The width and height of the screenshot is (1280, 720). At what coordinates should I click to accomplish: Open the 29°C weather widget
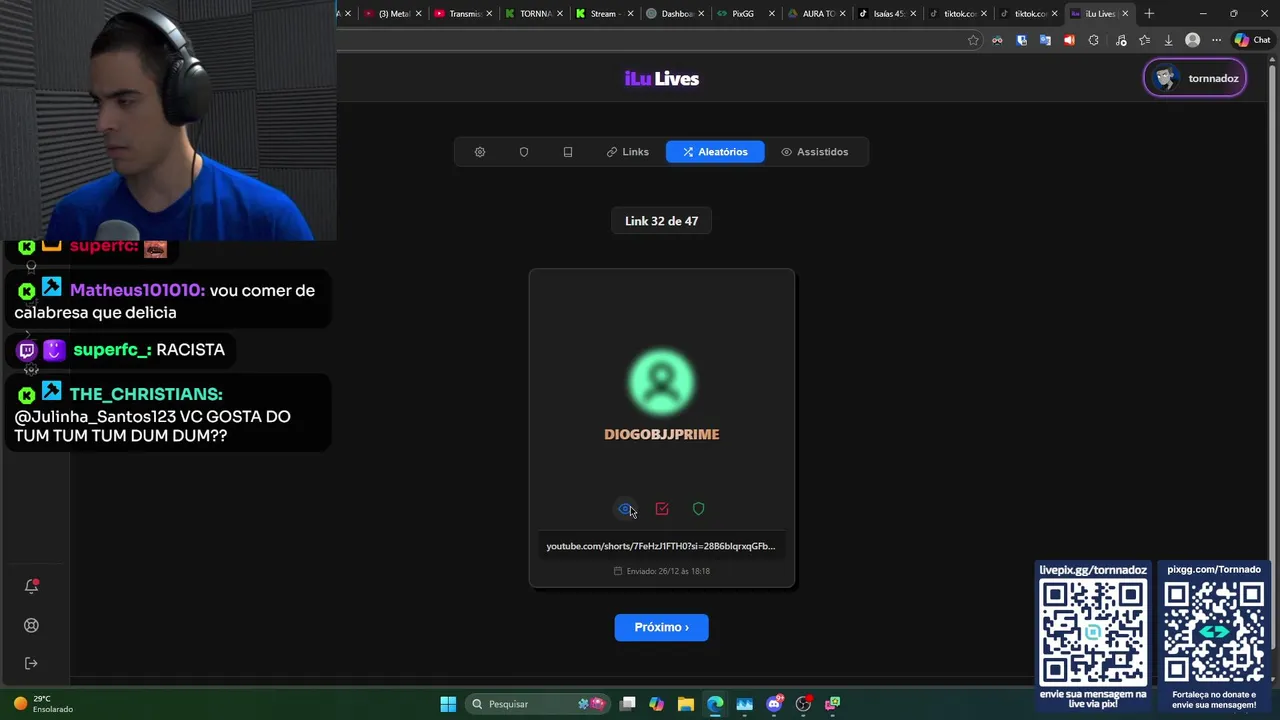point(43,704)
